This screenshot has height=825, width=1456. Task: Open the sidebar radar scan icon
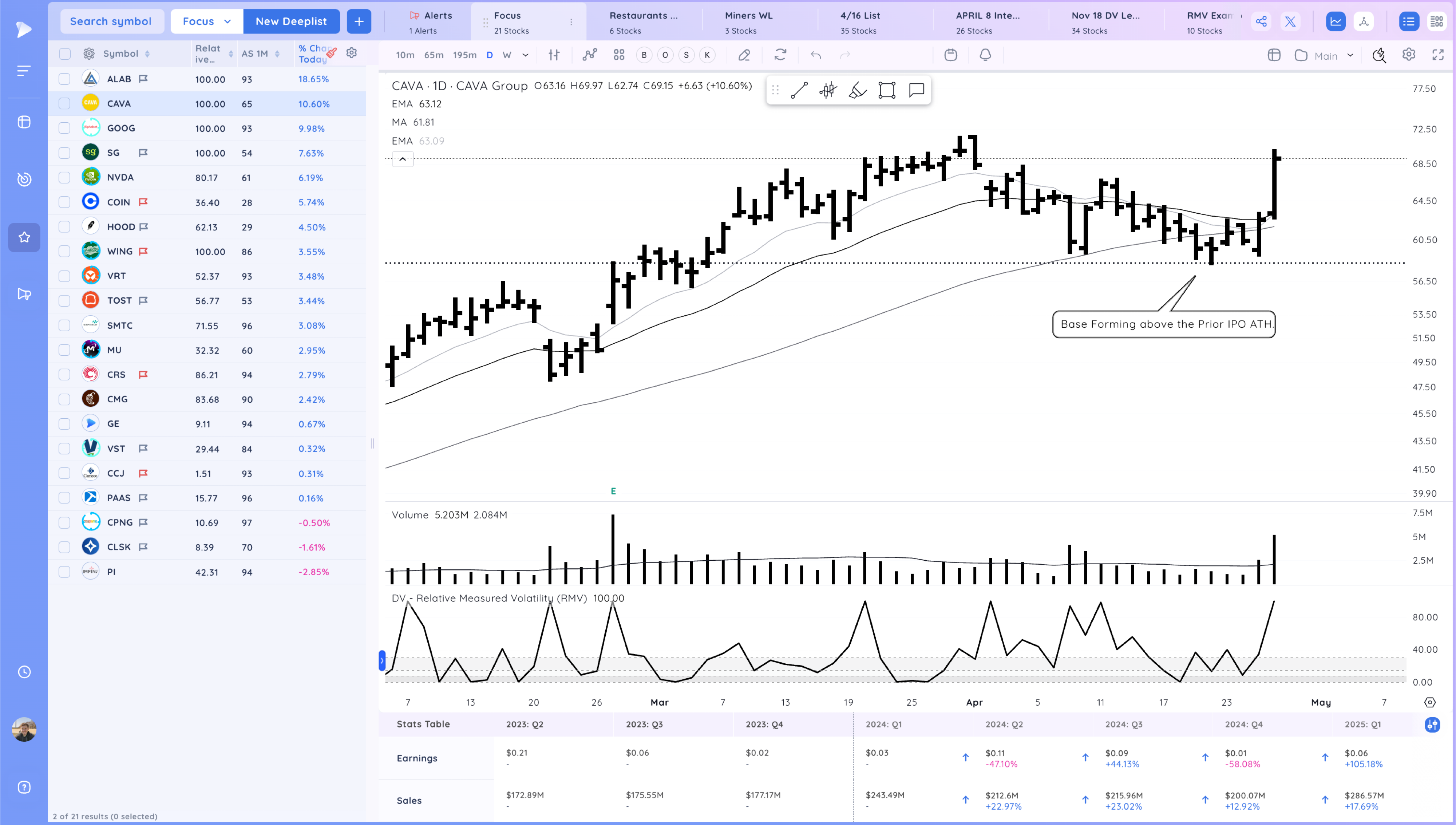pos(24,179)
